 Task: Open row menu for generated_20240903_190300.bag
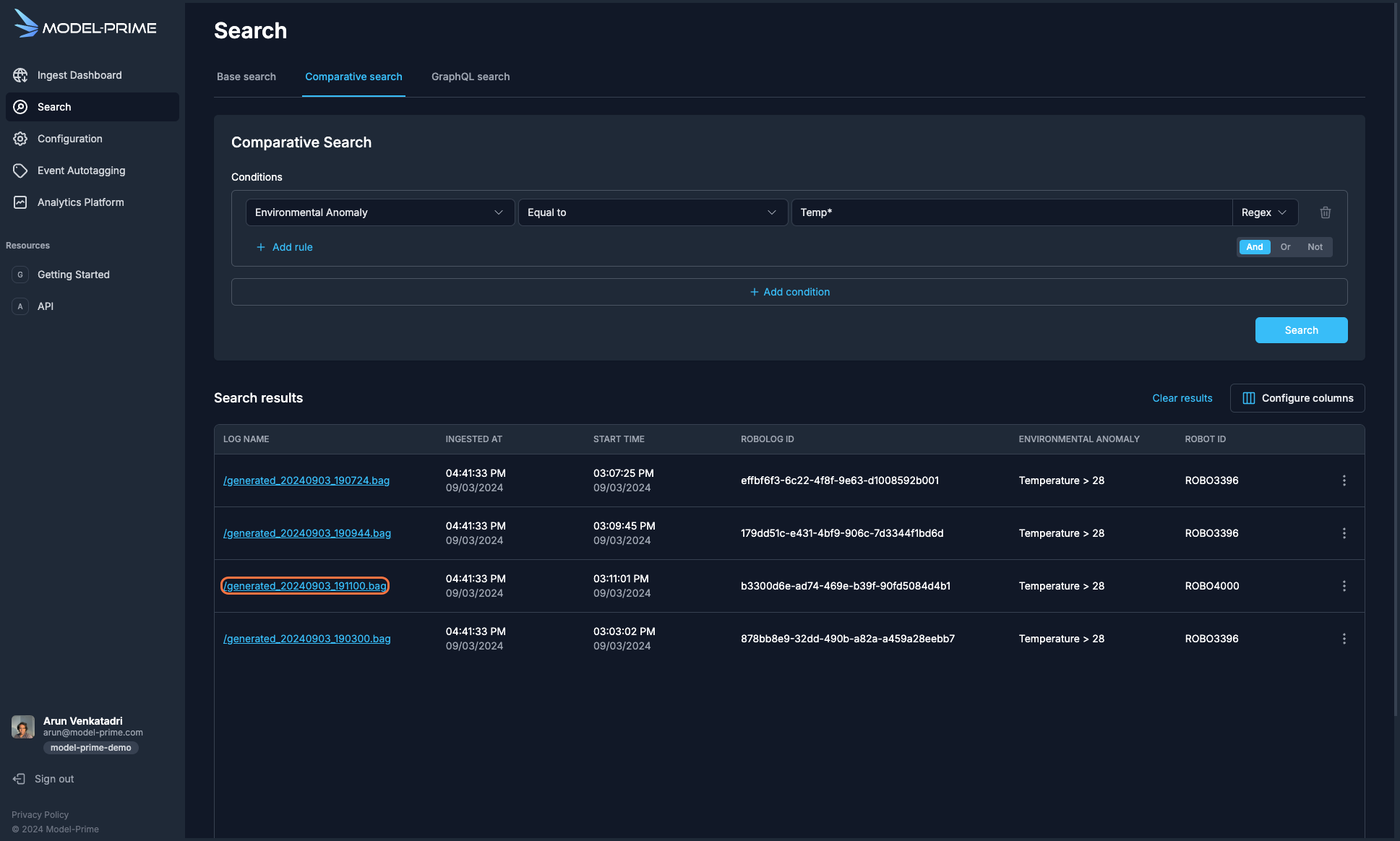click(x=1344, y=639)
